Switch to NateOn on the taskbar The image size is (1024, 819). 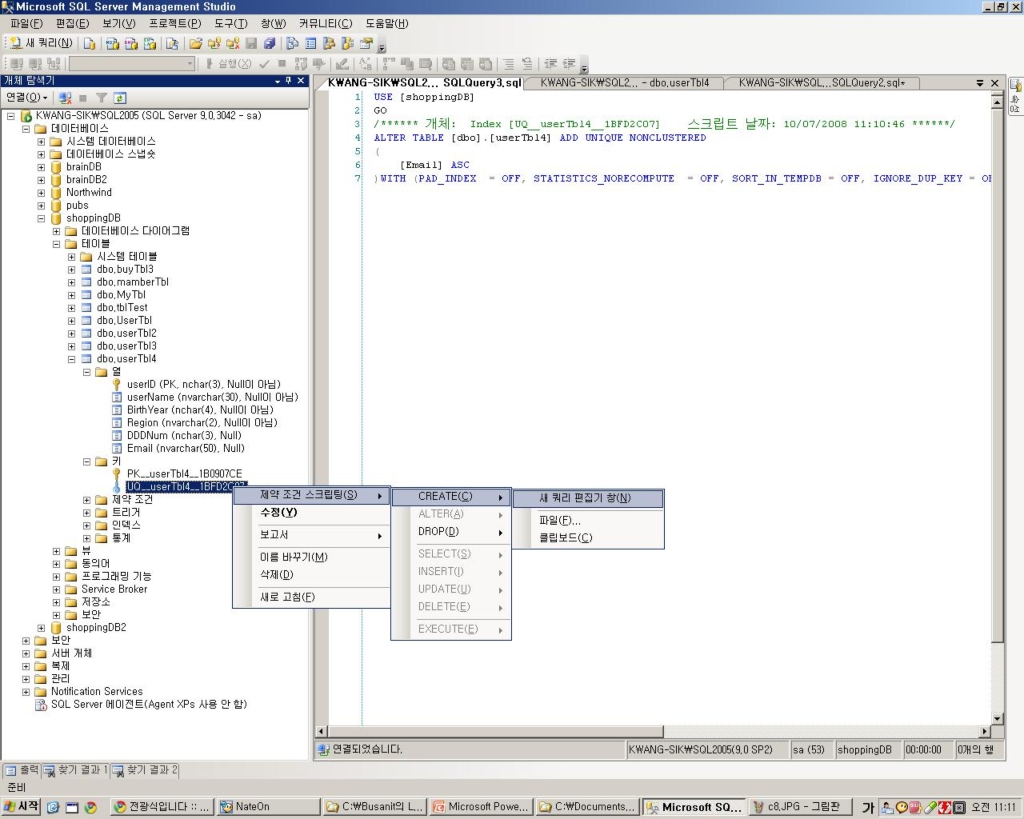tap(268, 807)
